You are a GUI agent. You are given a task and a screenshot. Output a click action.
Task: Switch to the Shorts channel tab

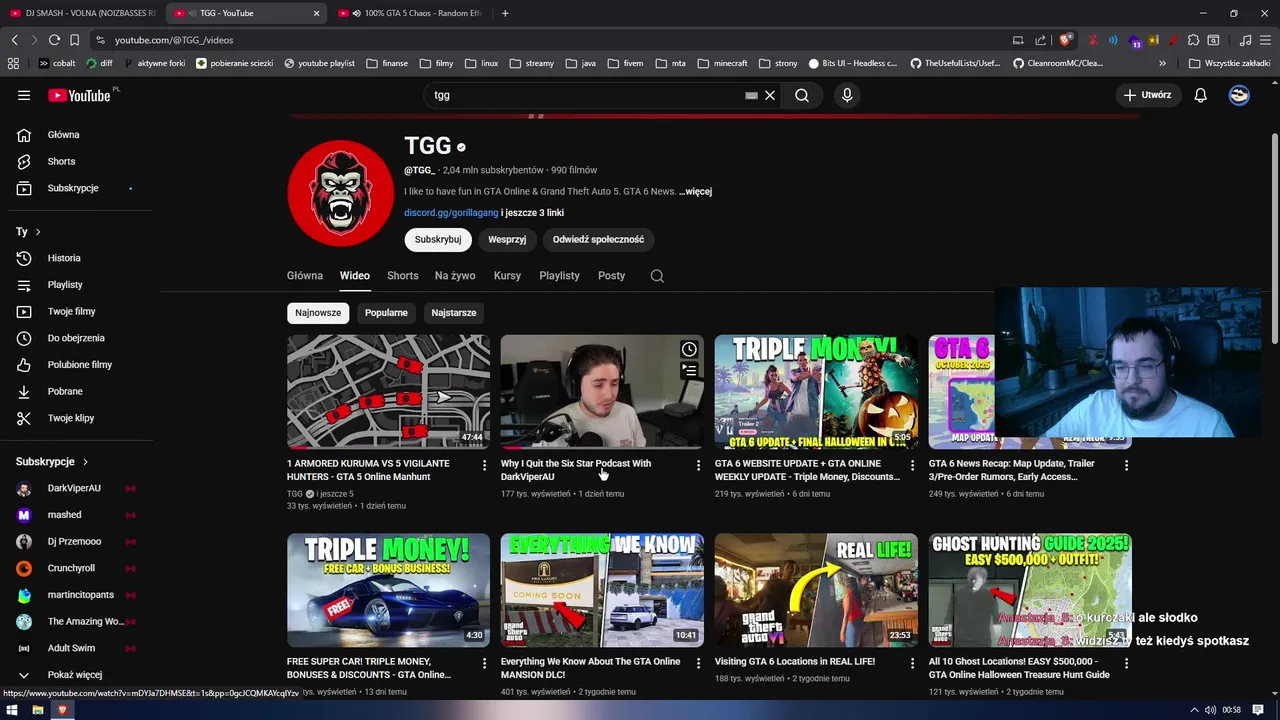[x=403, y=276]
